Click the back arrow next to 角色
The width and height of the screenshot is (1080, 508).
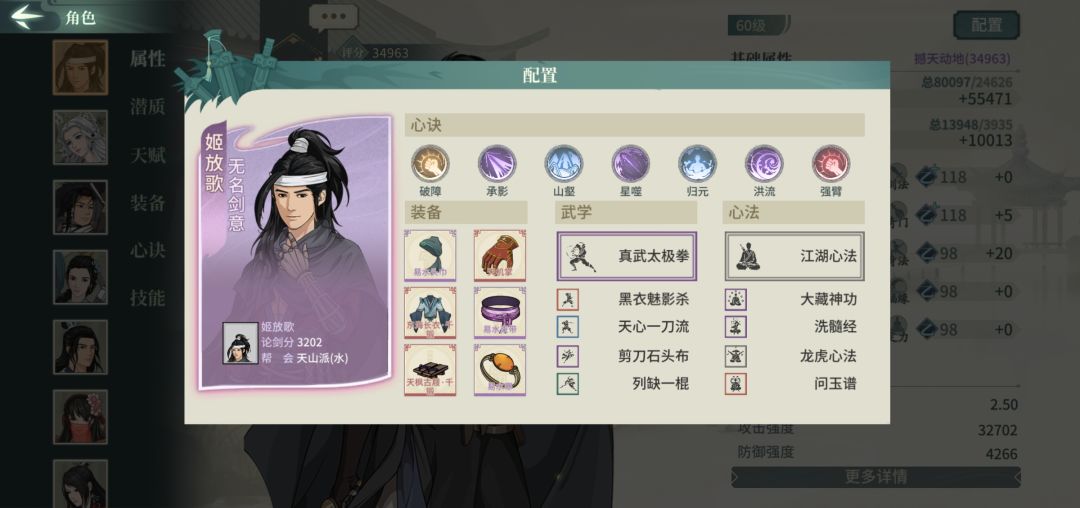(28, 17)
